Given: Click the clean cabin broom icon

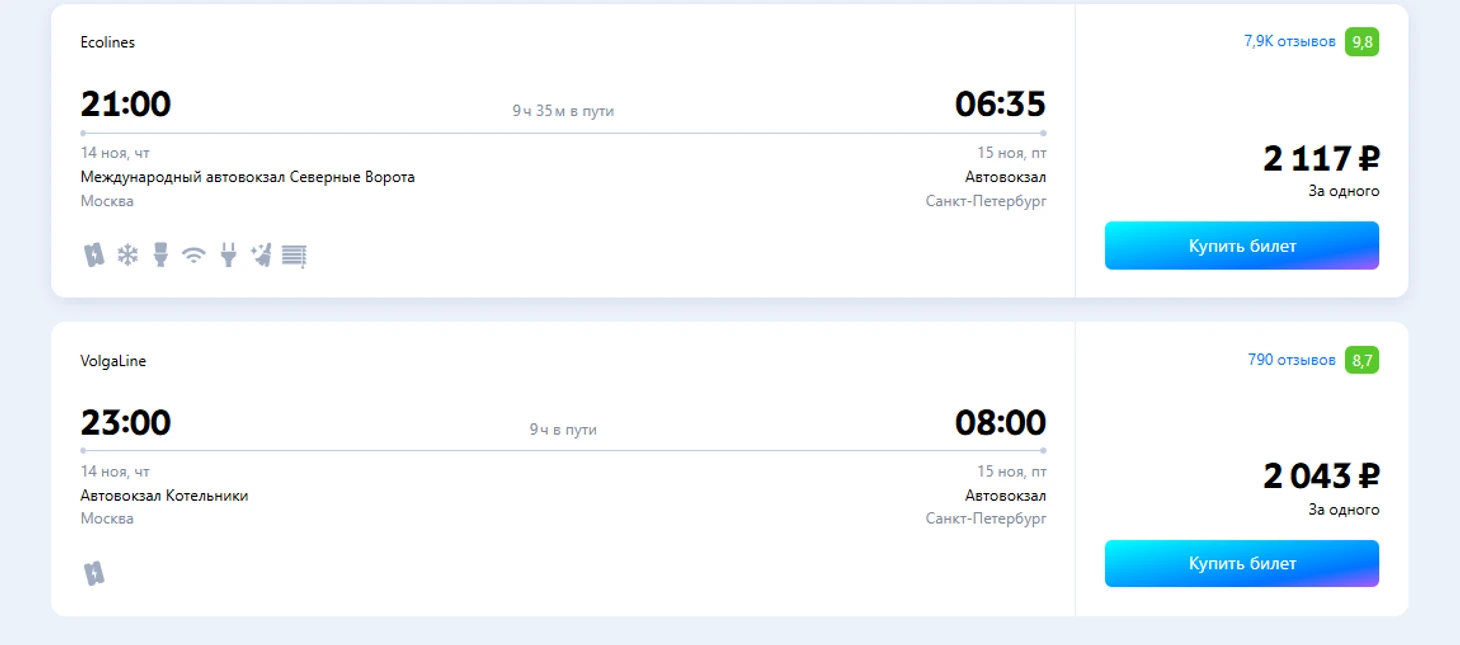Looking at the screenshot, I should pyautogui.click(x=261, y=255).
